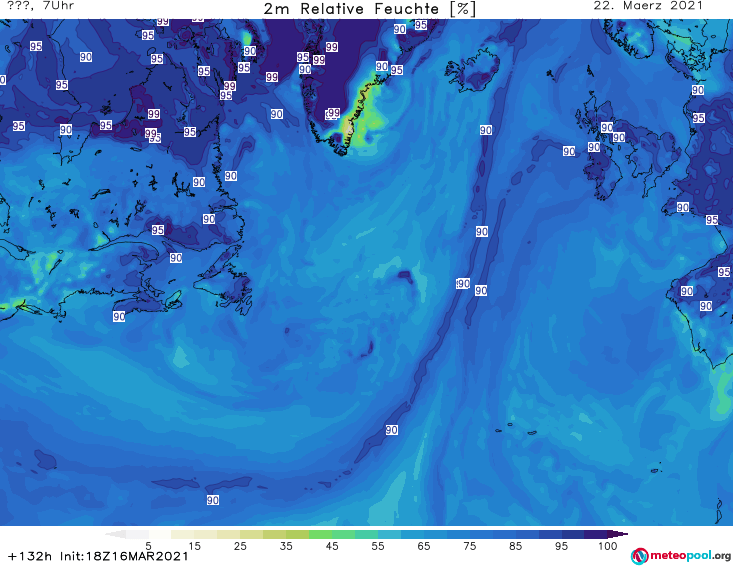Screen dimensions: 733x566
Task: Click the 'Init:18Z16MAR2021' run label
Action: click(x=124, y=556)
